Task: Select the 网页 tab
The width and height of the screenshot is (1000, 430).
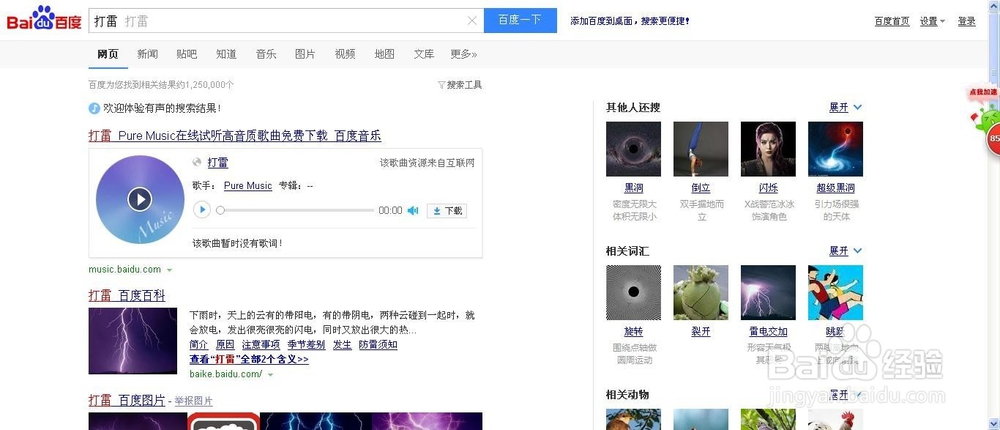Action: tap(108, 54)
